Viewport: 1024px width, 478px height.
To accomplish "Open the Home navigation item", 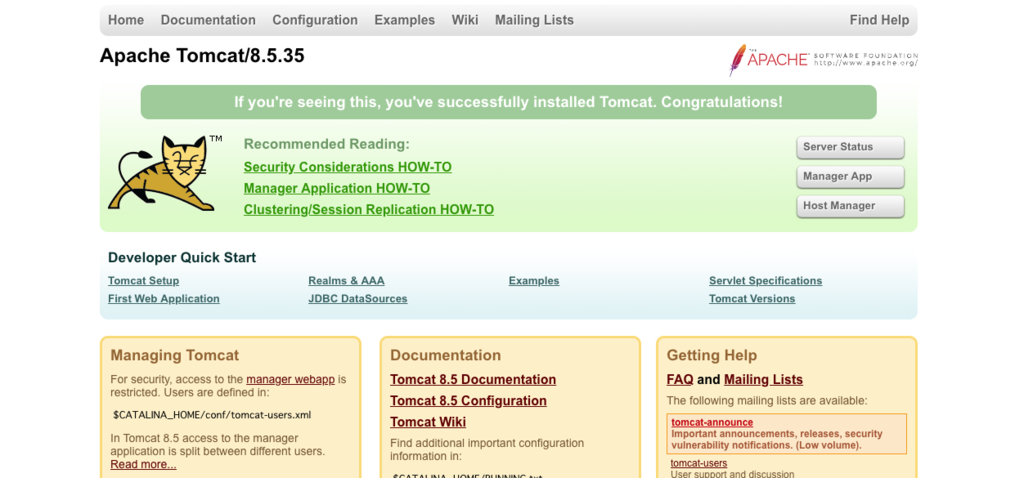I will (126, 20).
